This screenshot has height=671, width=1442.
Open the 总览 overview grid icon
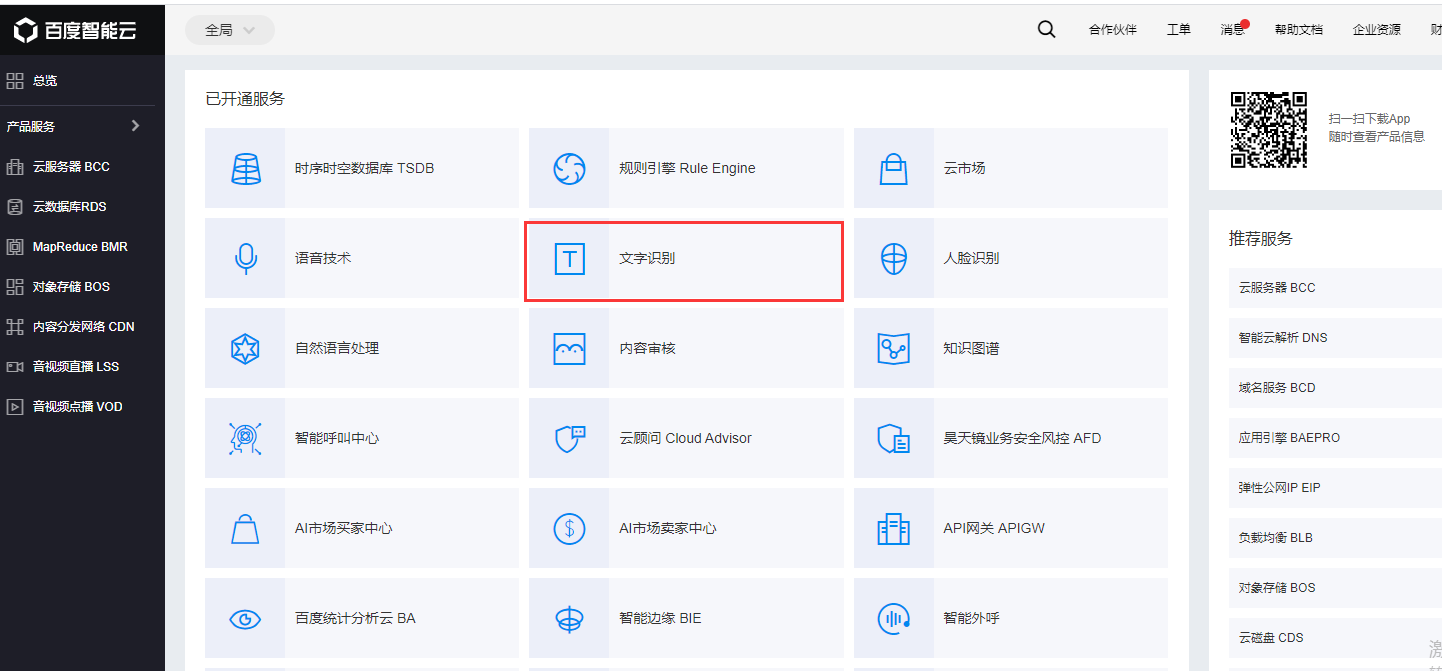pyautogui.click(x=15, y=81)
